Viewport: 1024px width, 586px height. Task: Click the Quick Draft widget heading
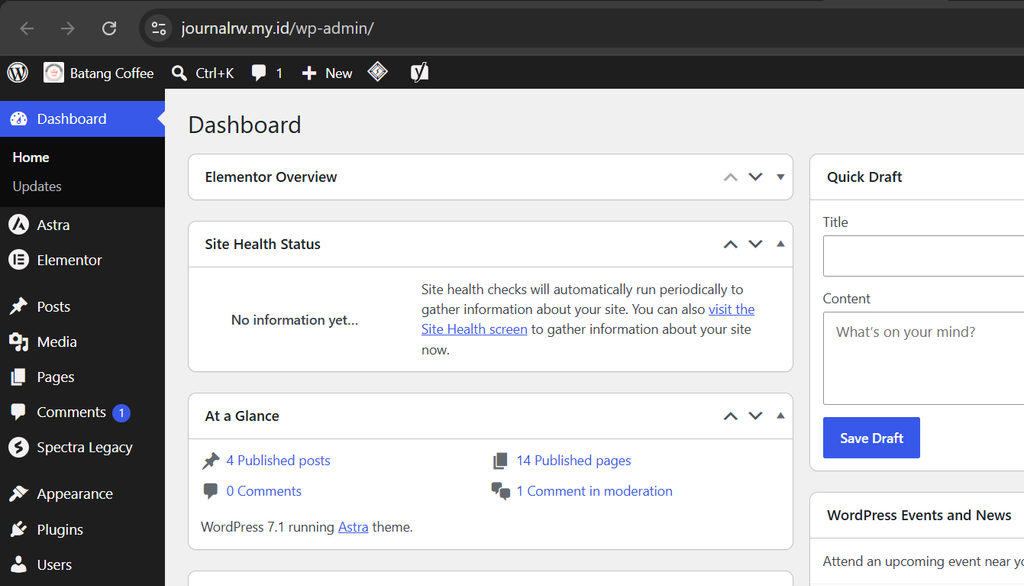point(864,177)
